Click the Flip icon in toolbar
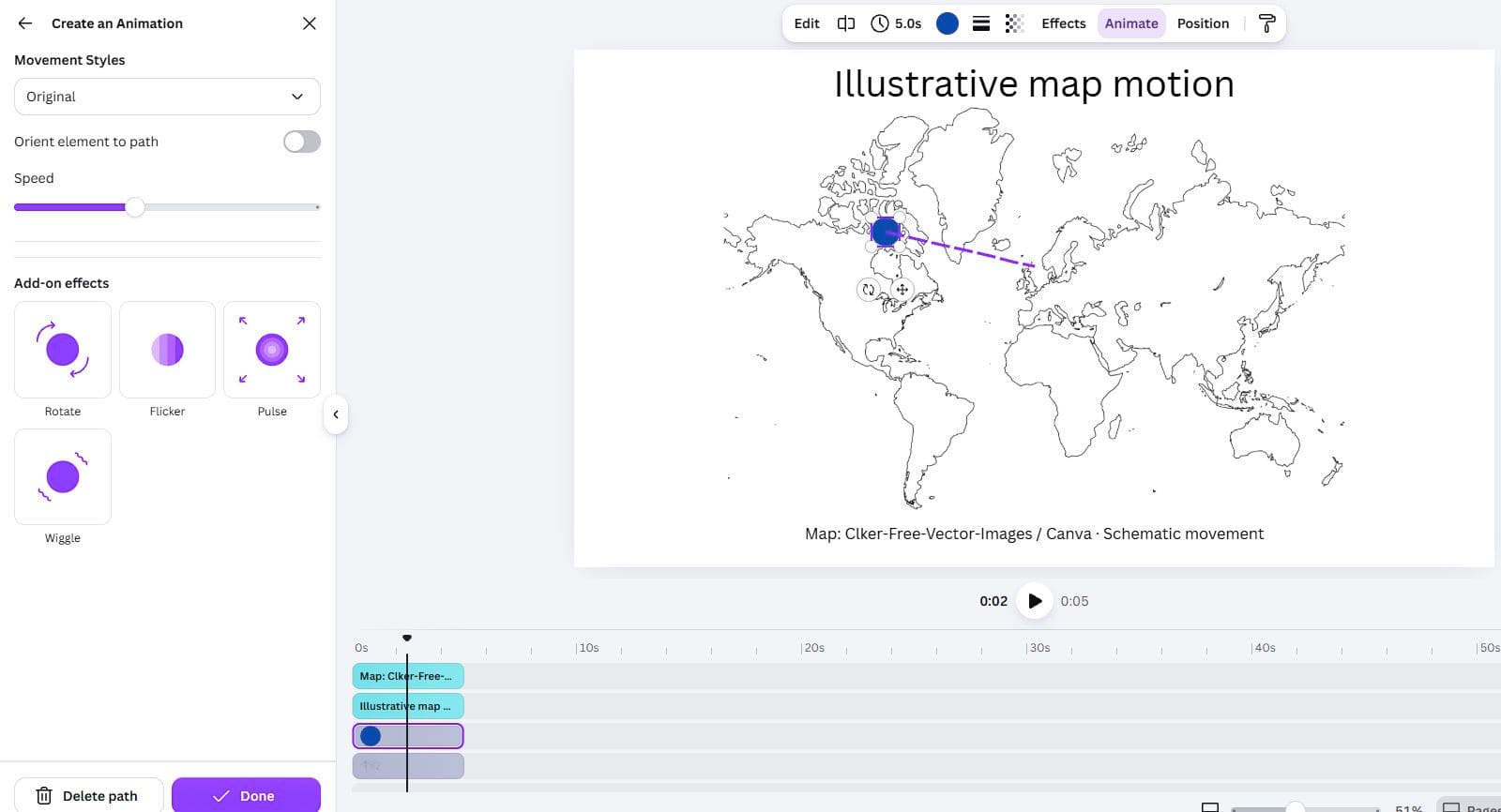Screen dimensions: 1501x812 coord(846,23)
